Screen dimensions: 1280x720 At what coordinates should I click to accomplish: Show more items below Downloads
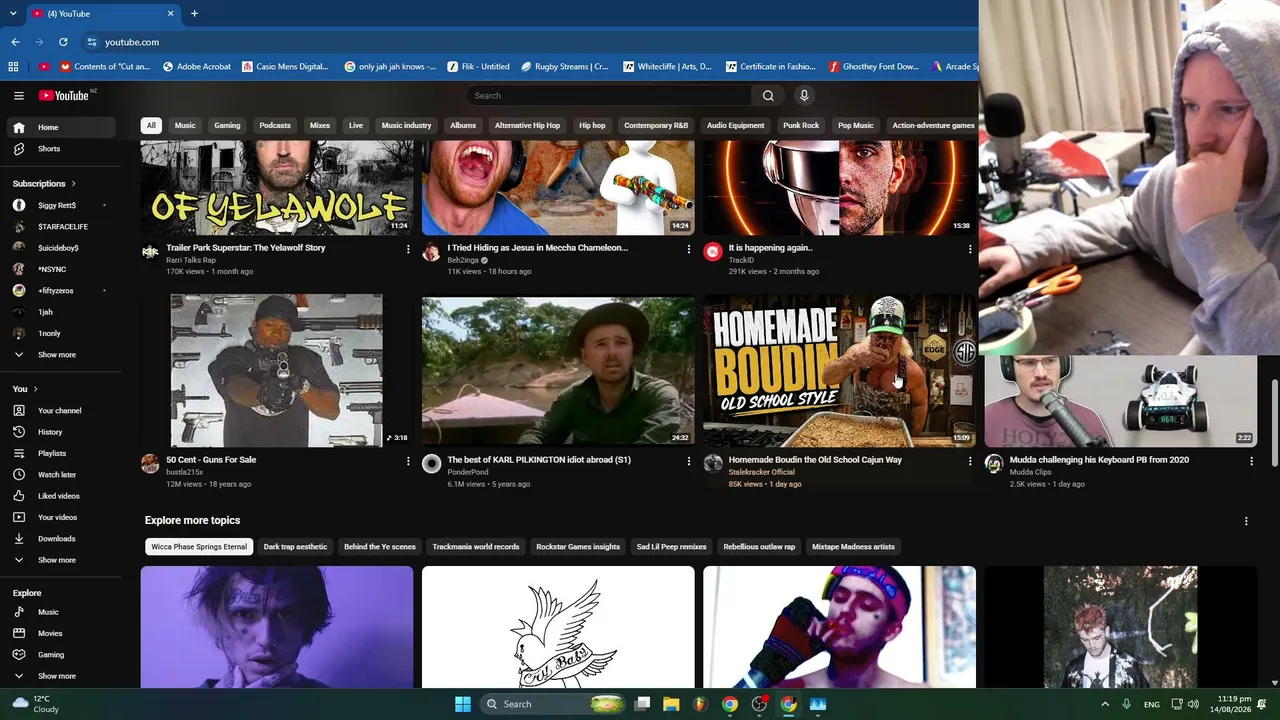[57, 560]
